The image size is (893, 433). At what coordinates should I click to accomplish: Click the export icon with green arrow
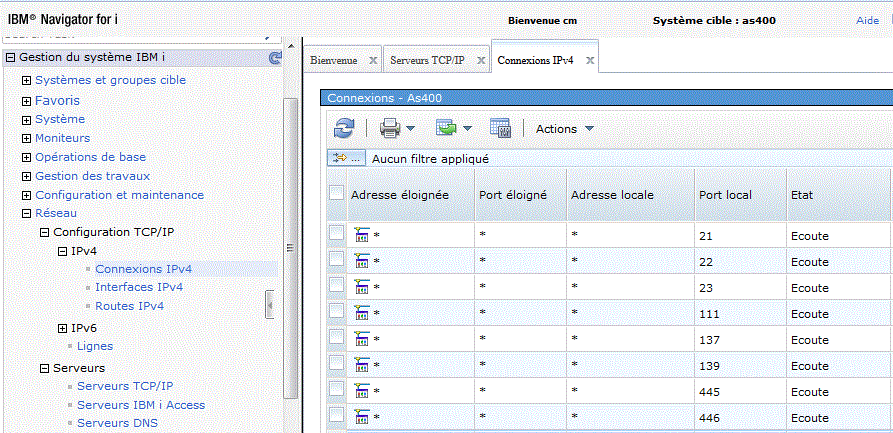446,128
